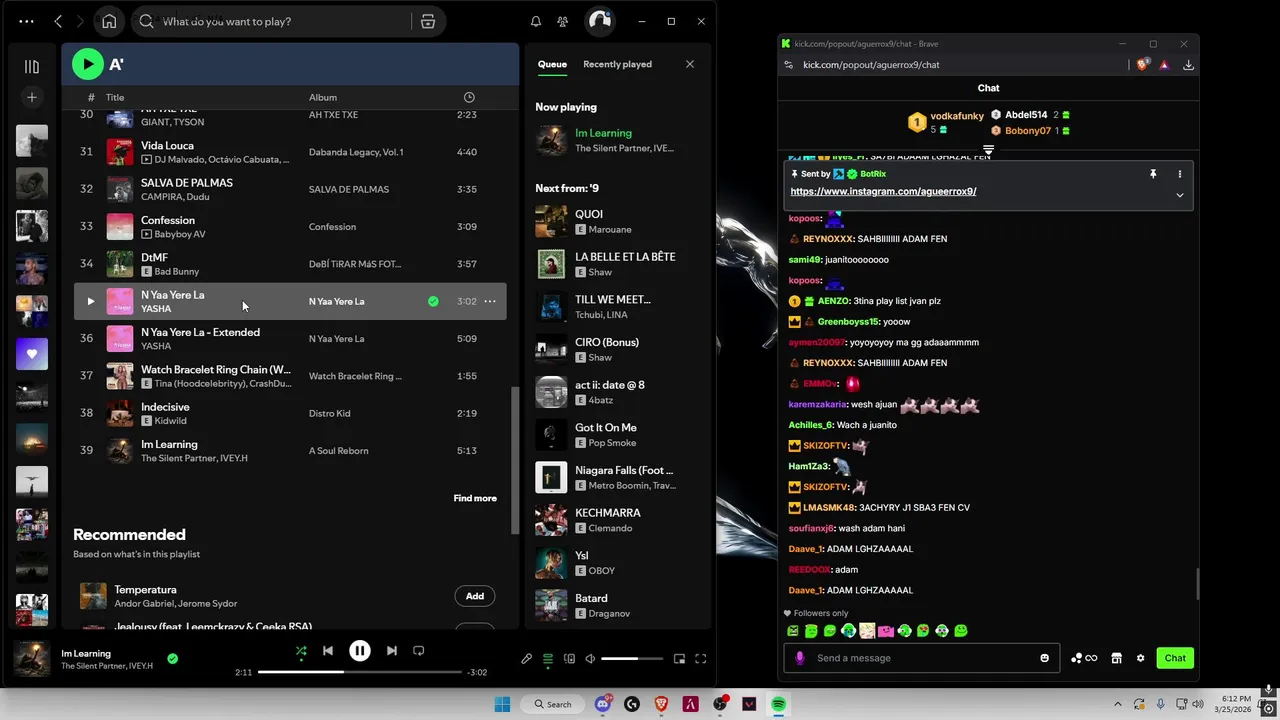
Task: Open 'A Soul Reborn' album link
Action: 339,451
